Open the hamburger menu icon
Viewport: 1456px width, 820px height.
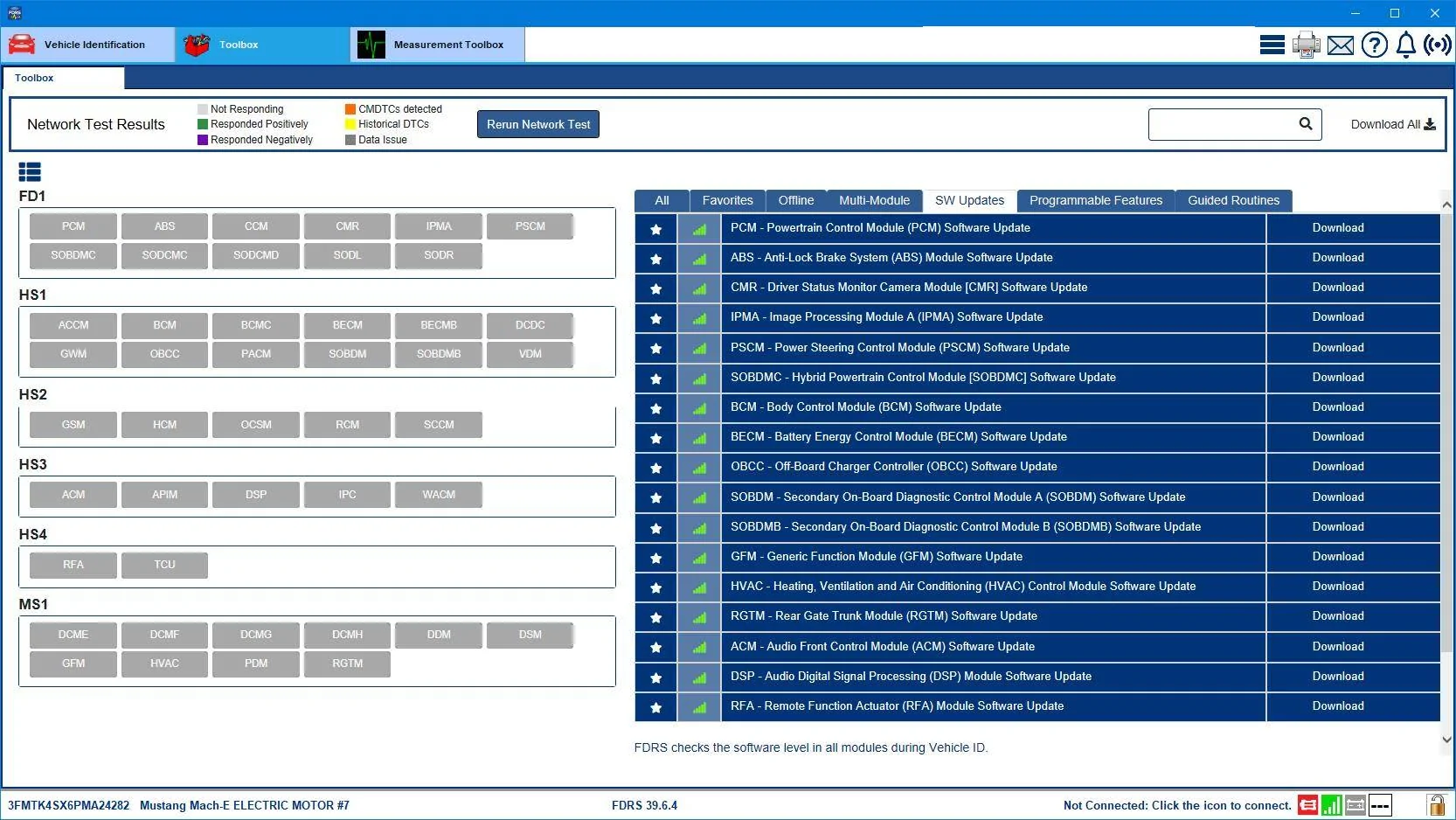[1272, 45]
